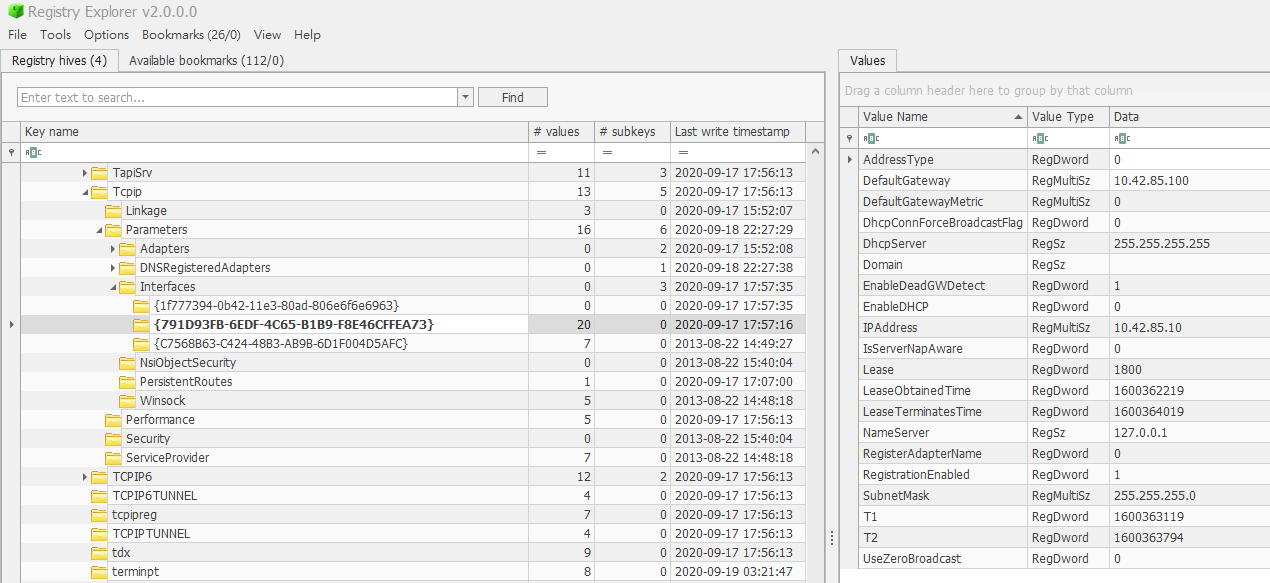
Task: Select the Linkage folder icon
Action: click(113, 211)
